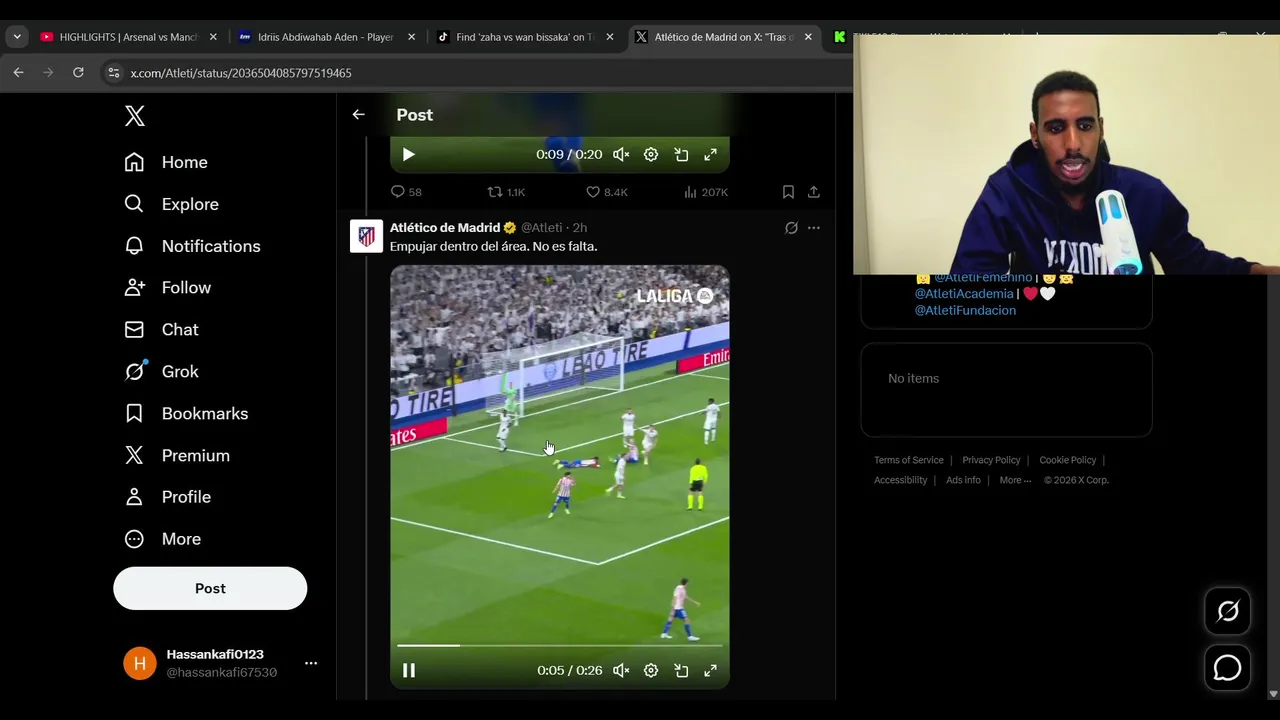Viewport: 1280px width, 720px height.
Task: Open the browser tab search dropdown
Action: tap(17, 37)
